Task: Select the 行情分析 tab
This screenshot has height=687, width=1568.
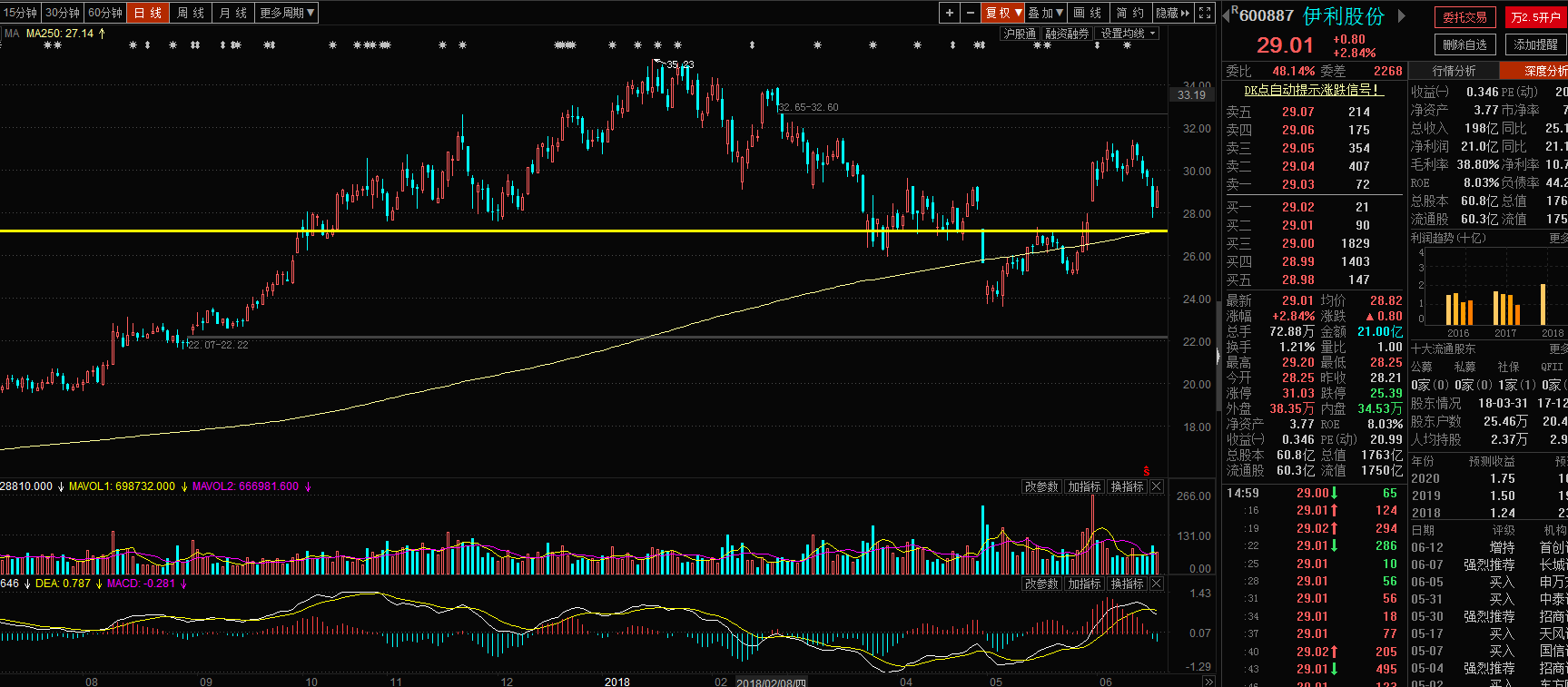Action: tap(1454, 71)
